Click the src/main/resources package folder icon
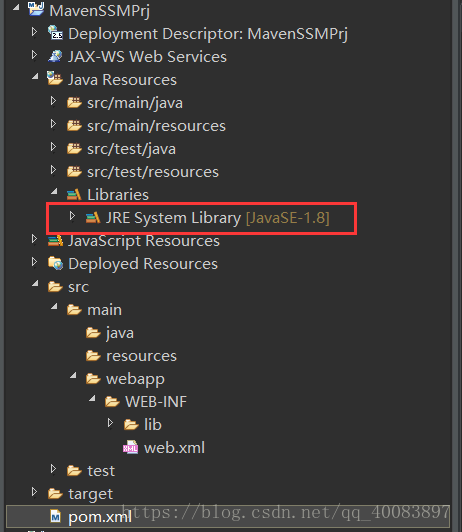Image resolution: width=462 pixels, height=532 pixels. (74, 125)
